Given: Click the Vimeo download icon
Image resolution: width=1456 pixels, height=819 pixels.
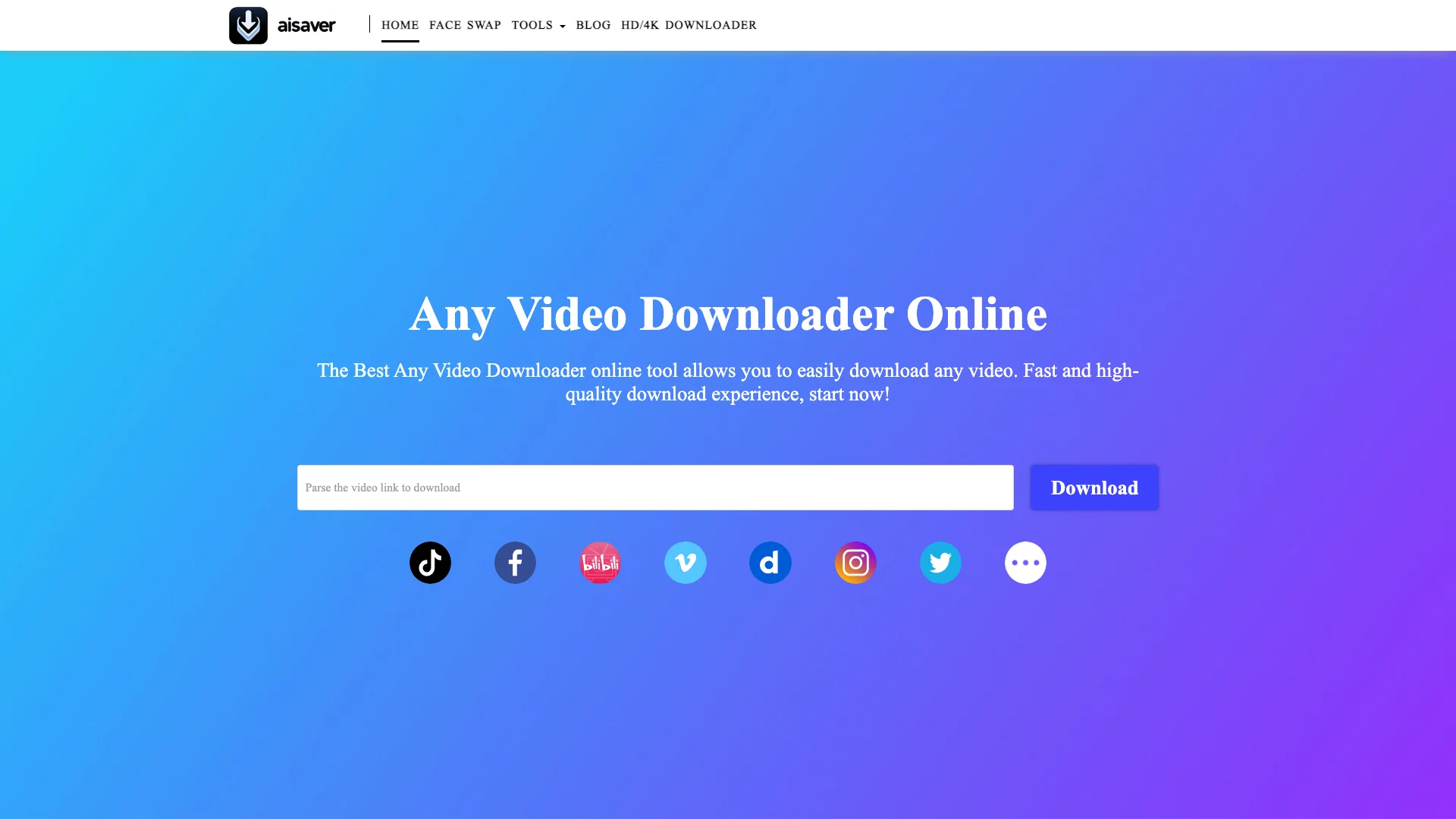Looking at the screenshot, I should 685,562.
